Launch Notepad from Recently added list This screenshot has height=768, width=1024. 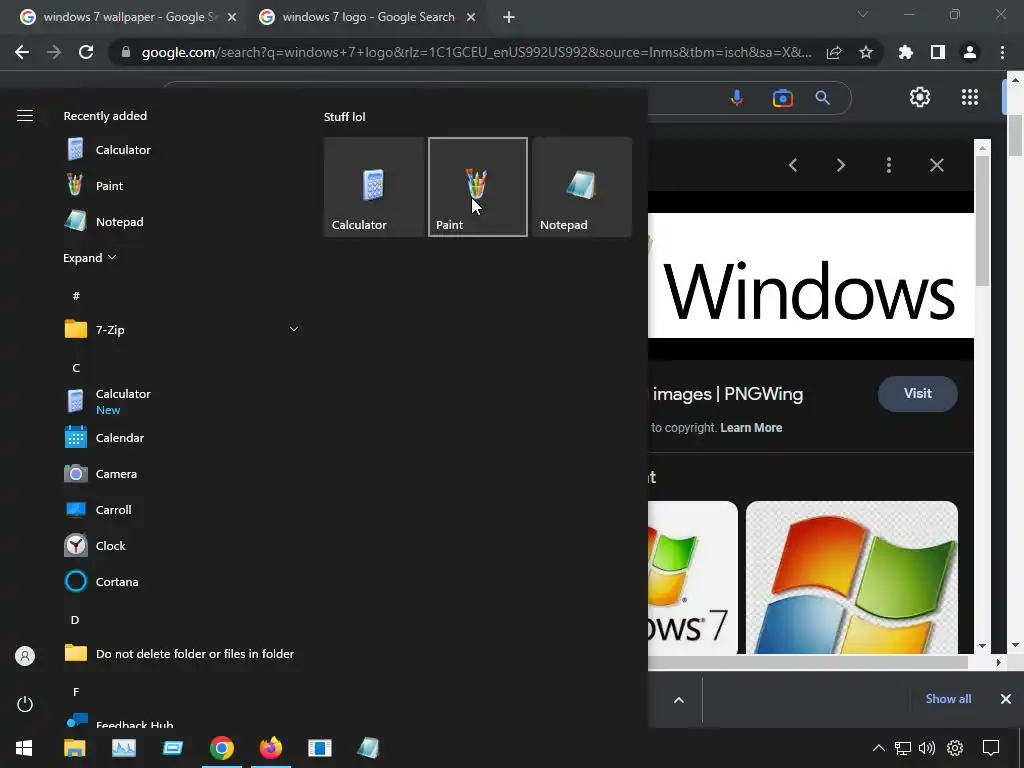(x=182, y=221)
